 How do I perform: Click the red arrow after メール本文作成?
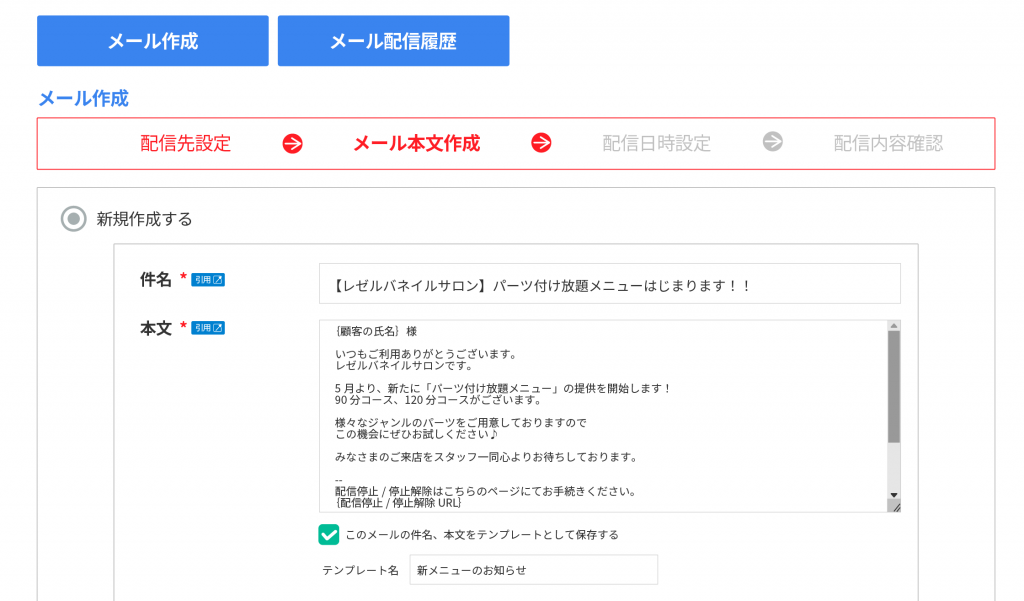pyautogui.click(x=541, y=143)
